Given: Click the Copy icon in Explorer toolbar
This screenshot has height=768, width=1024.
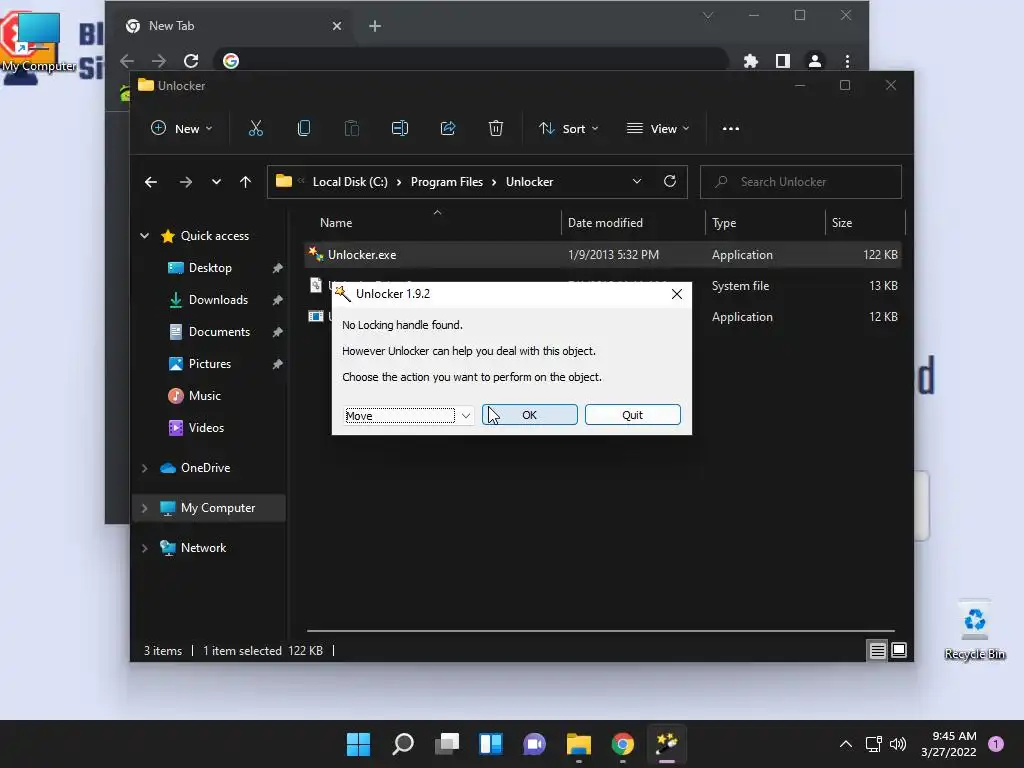Looking at the screenshot, I should 304,129.
